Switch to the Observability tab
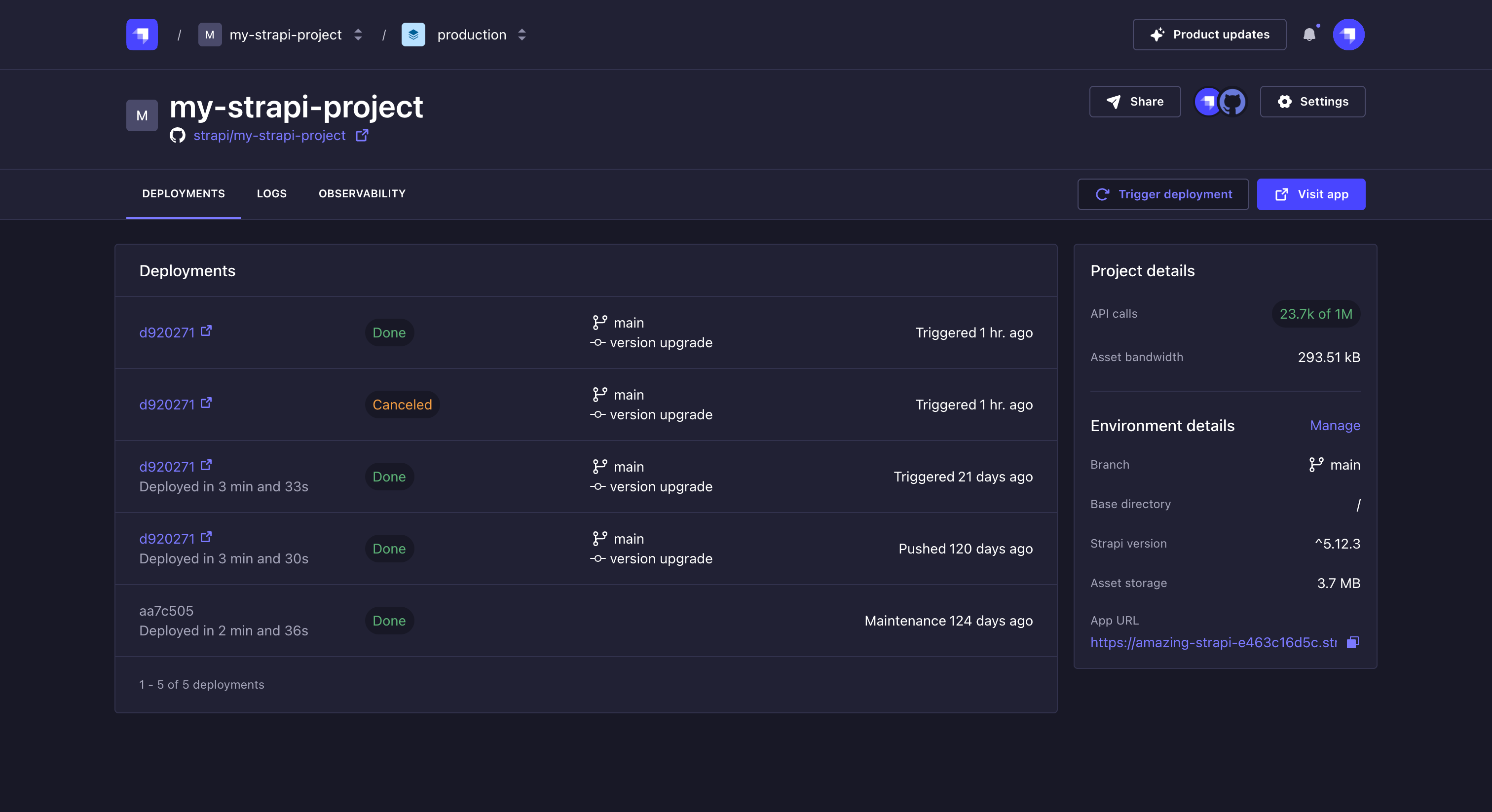 (x=362, y=193)
